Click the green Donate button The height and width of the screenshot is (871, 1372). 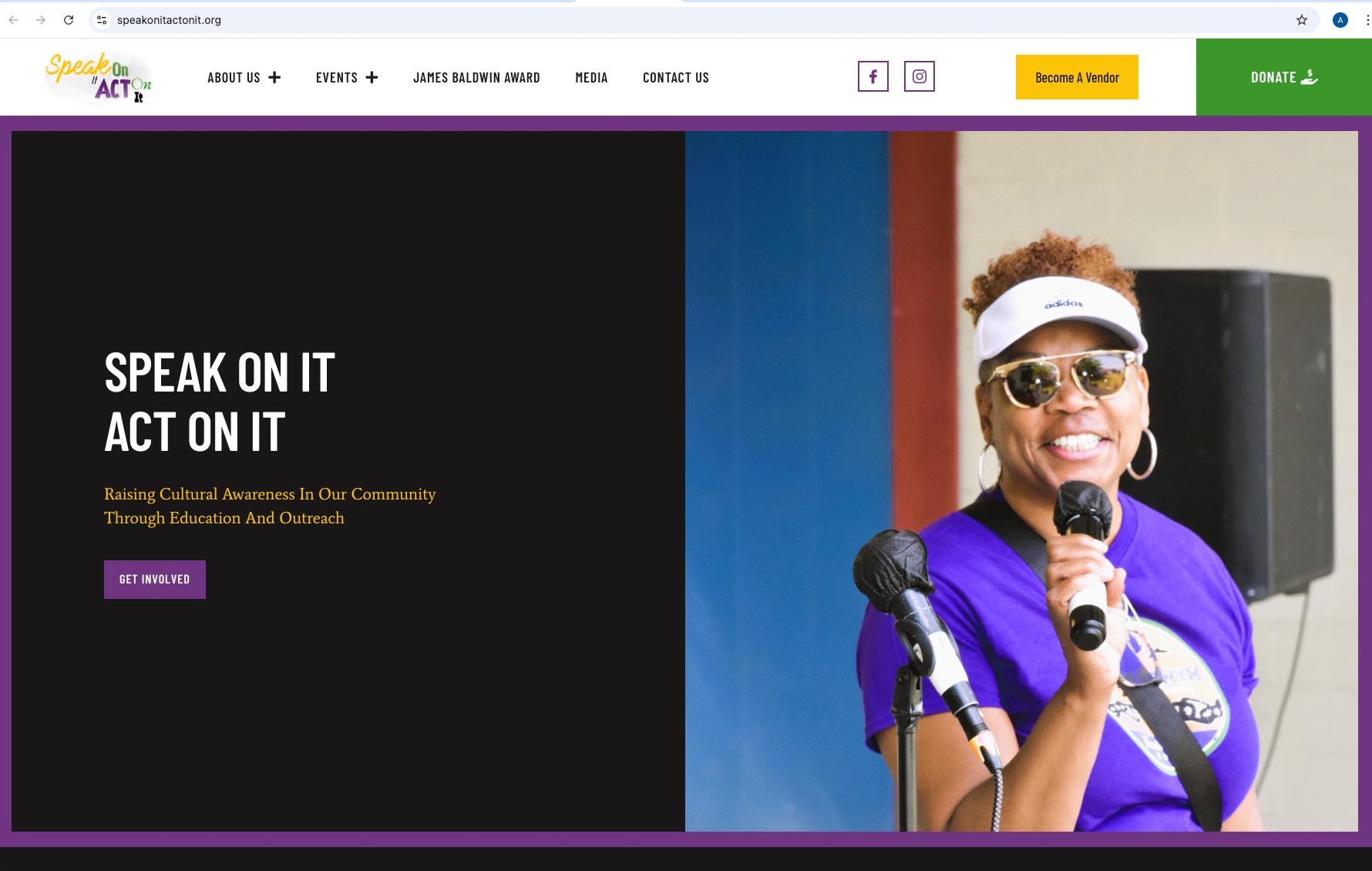coord(1284,77)
